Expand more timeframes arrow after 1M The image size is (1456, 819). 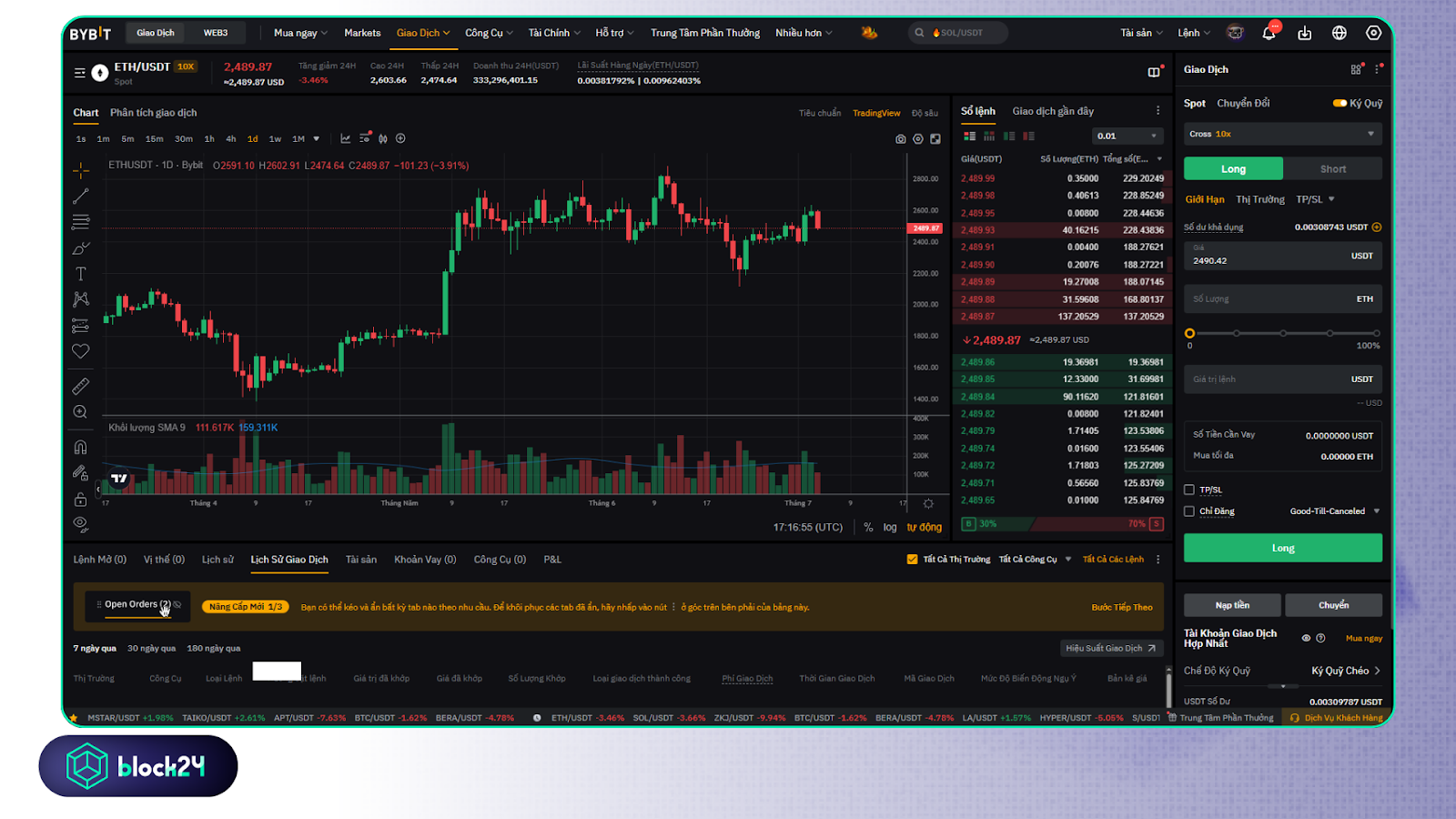click(x=317, y=139)
